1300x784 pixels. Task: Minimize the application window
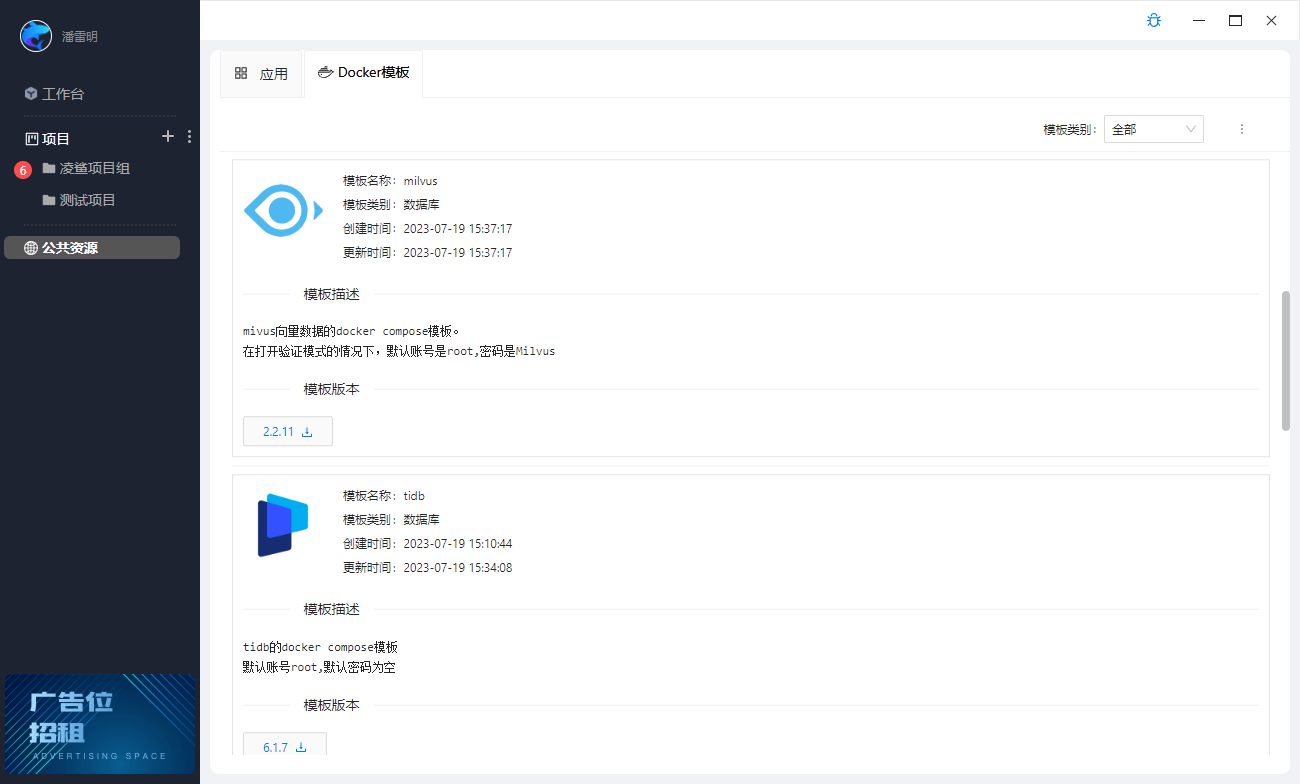coord(1198,20)
